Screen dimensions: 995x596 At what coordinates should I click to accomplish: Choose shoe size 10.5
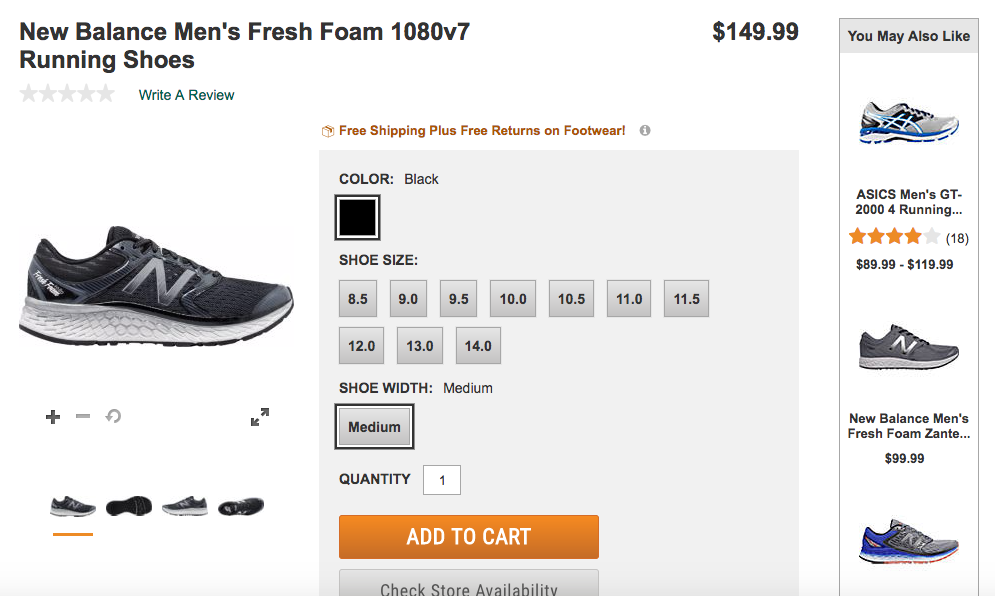571,299
